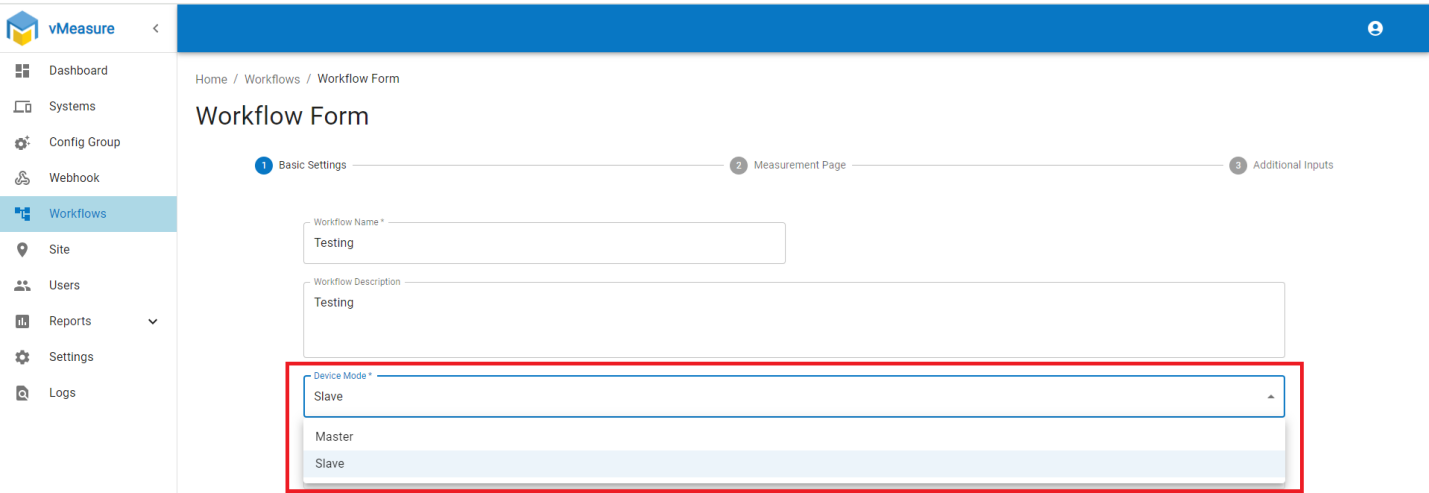Viewport: 1429px width, 493px height.
Task: Click the Webhook icon
Action: pos(22,178)
